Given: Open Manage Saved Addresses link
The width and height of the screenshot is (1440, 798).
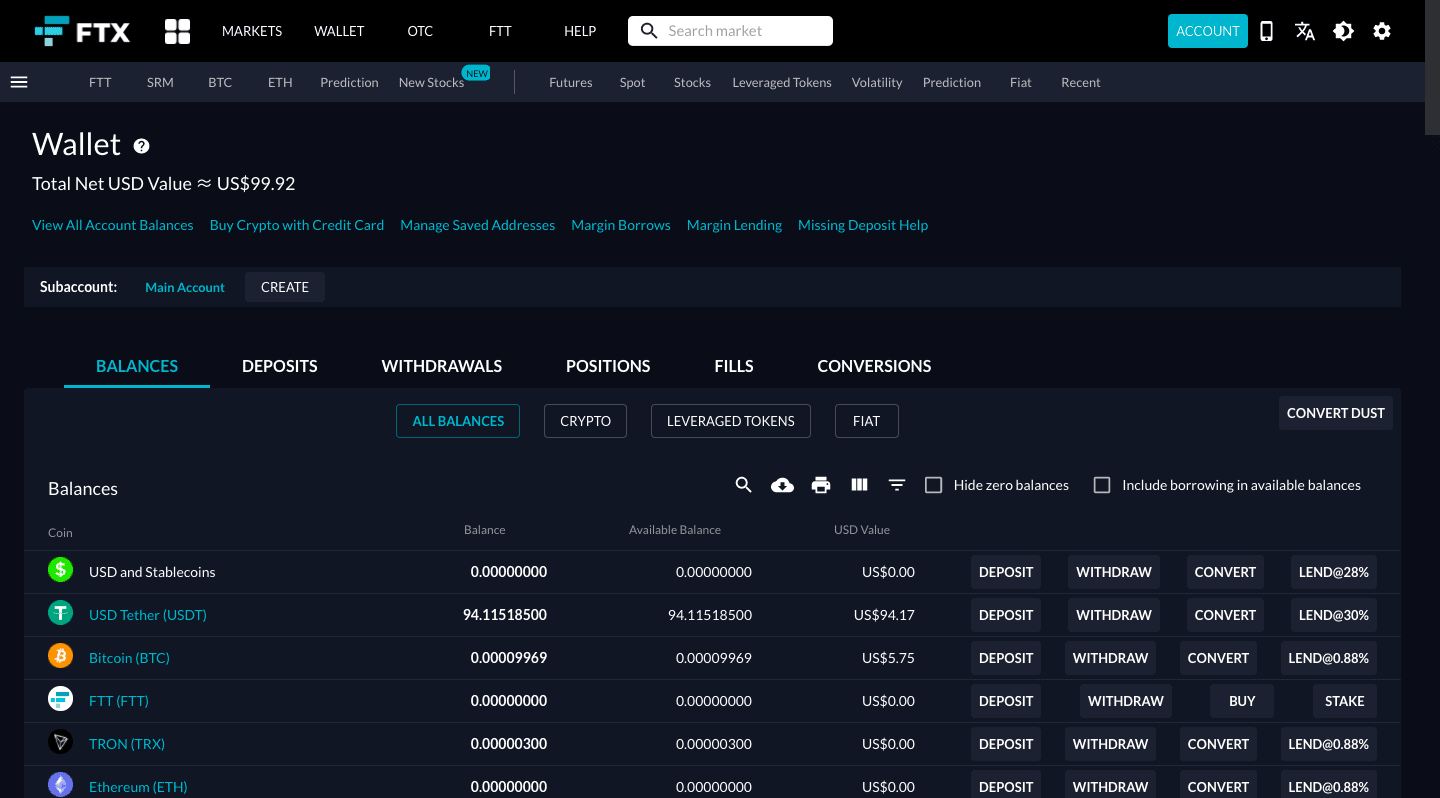Looking at the screenshot, I should (478, 225).
